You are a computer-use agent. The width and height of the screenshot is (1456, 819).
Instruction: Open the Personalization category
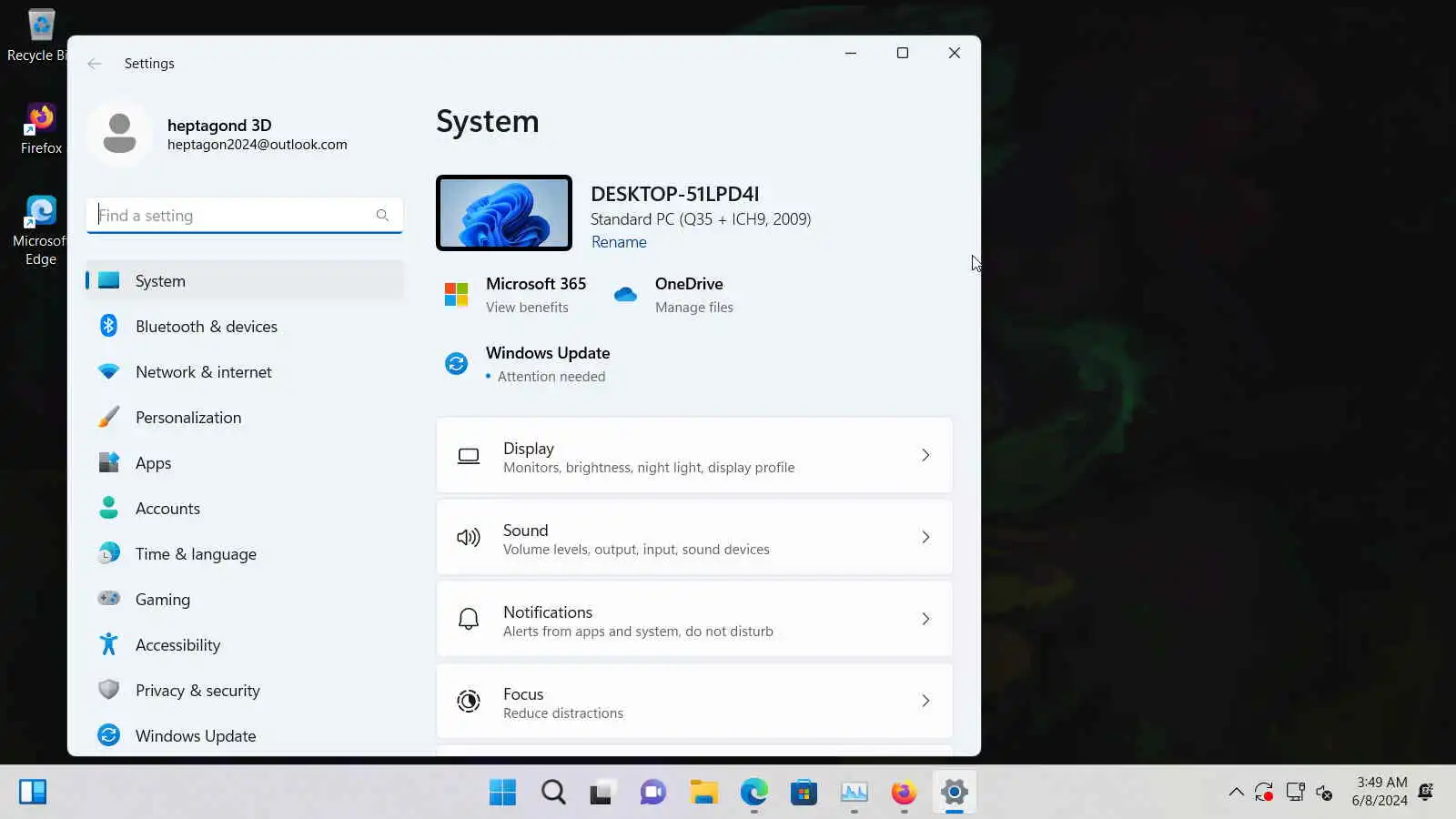point(245,418)
